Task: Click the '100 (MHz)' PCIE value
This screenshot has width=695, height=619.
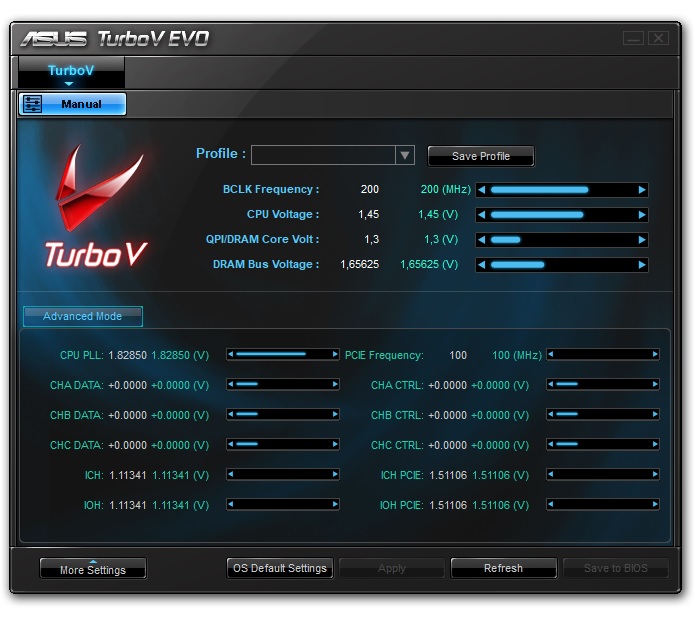Action: click(517, 355)
